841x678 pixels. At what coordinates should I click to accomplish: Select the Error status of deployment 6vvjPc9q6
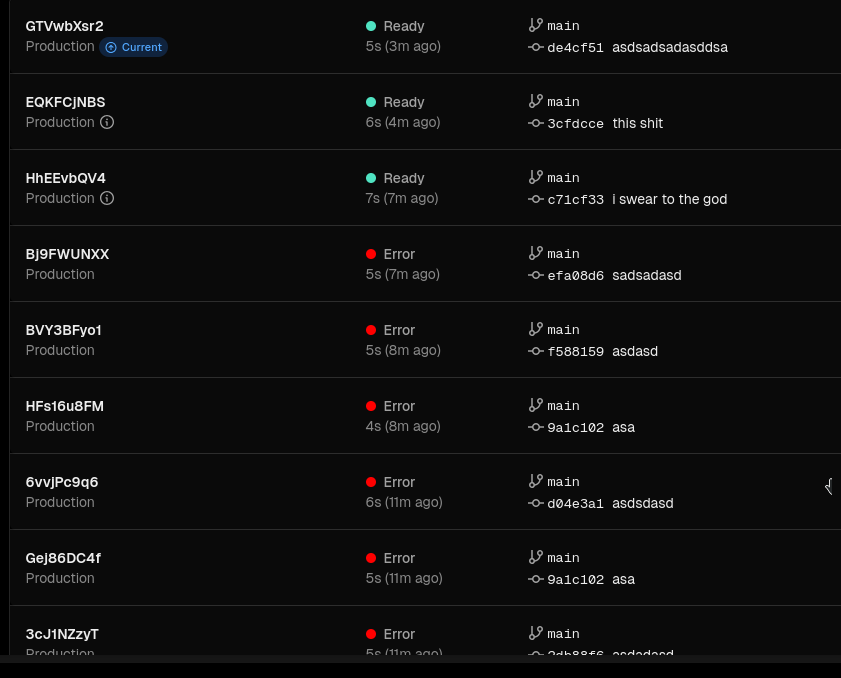pos(398,482)
